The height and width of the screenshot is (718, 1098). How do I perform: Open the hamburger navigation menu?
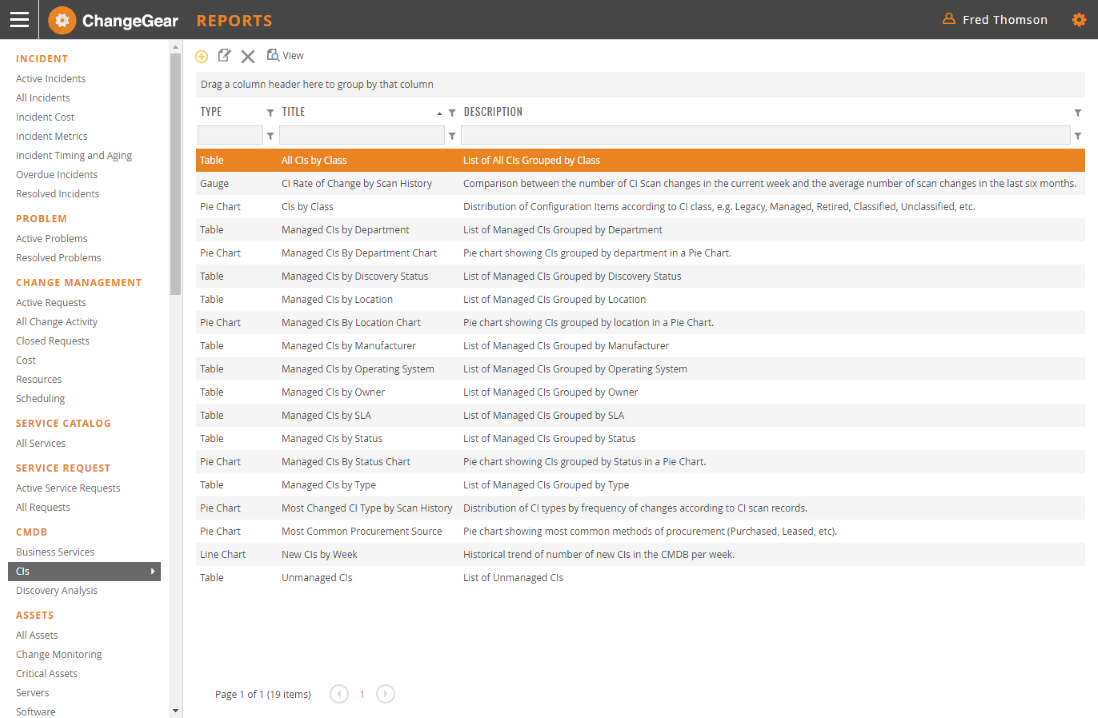(x=19, y=19)
